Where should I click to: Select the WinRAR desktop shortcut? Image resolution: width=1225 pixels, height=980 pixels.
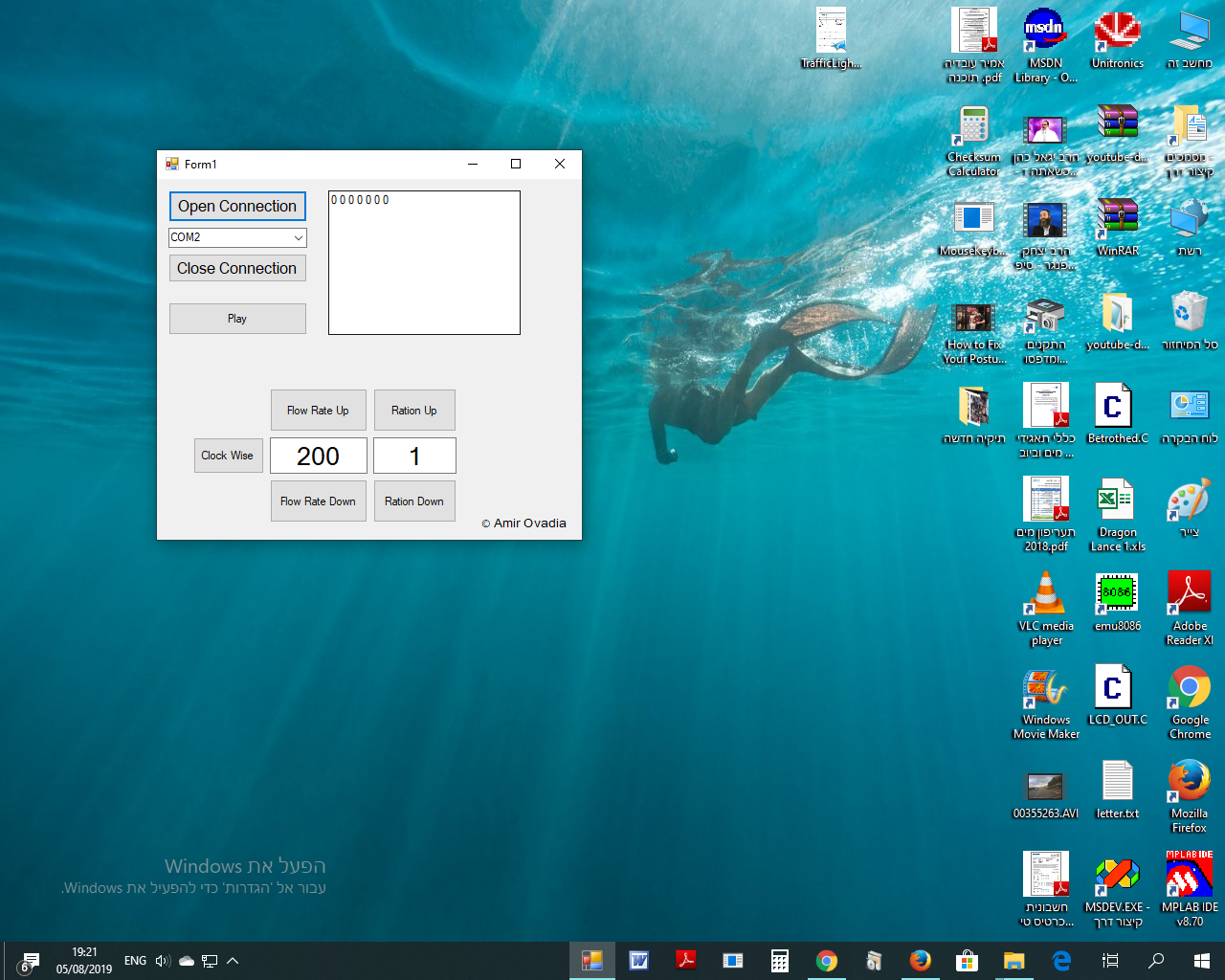pyautogui.click(x=1117, y=227)
